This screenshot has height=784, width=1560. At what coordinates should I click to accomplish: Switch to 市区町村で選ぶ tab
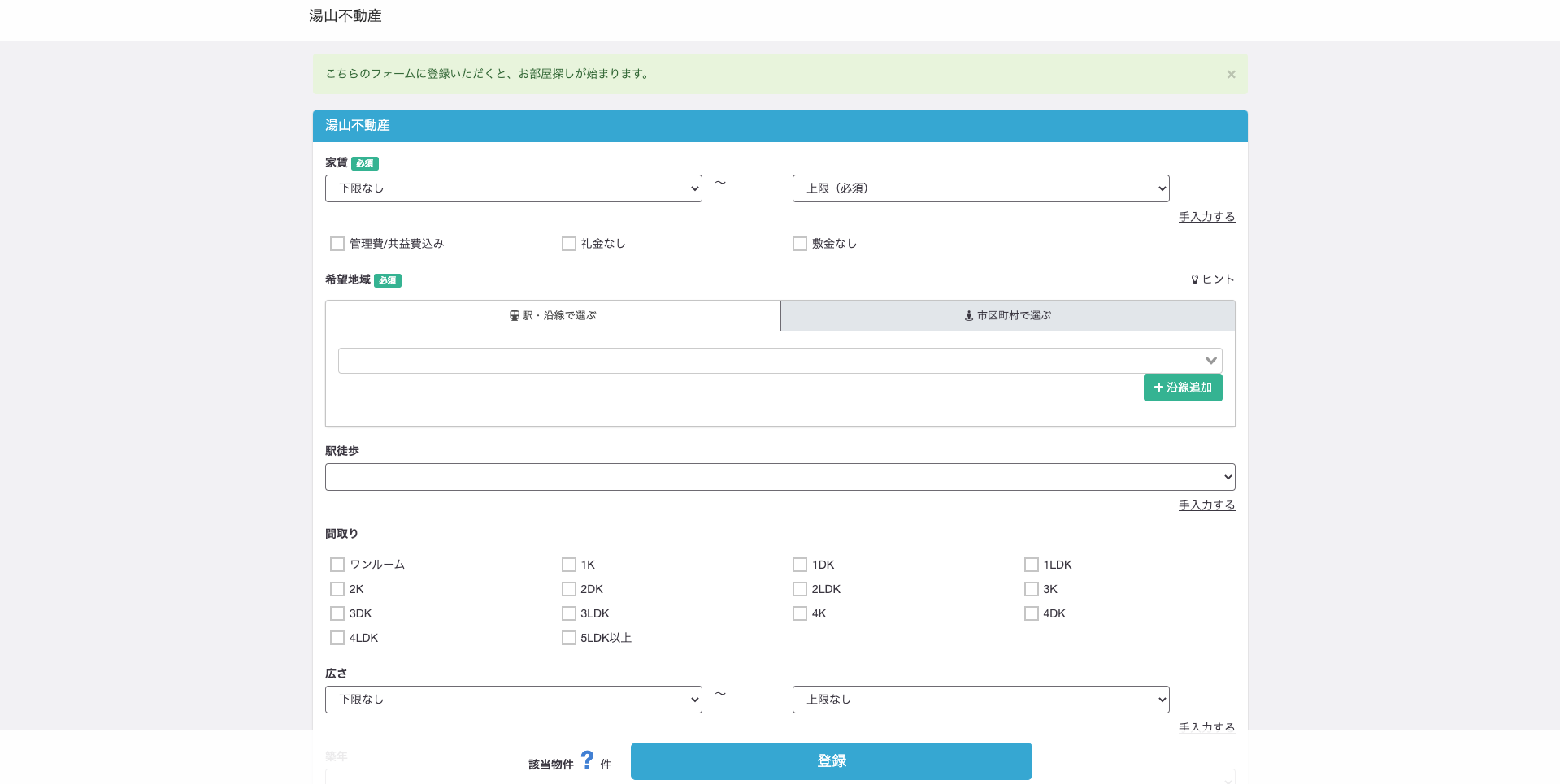1008,315
